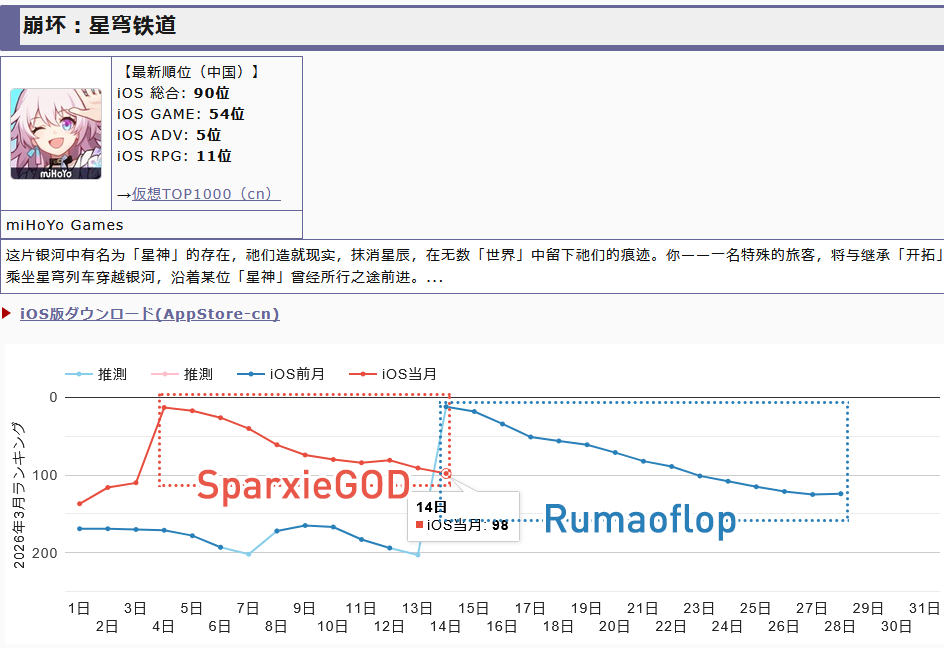Select the iOS RPG: 11位 ranking text

click(x=175, y=156)
